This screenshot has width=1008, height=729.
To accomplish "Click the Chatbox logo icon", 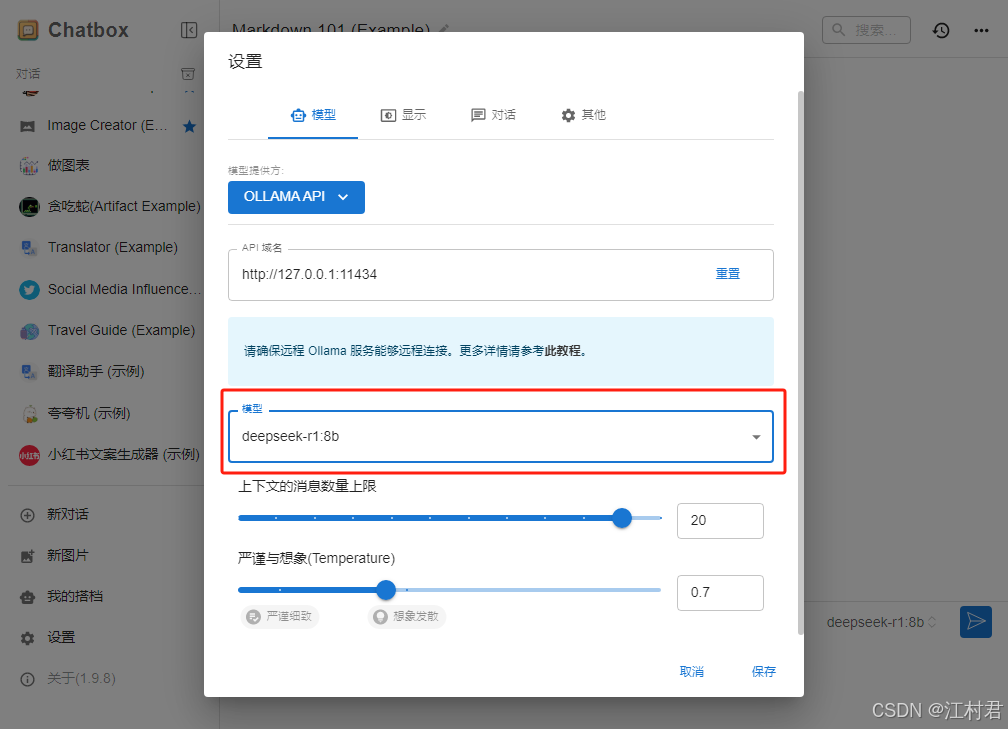I will (x=28, y=30).
